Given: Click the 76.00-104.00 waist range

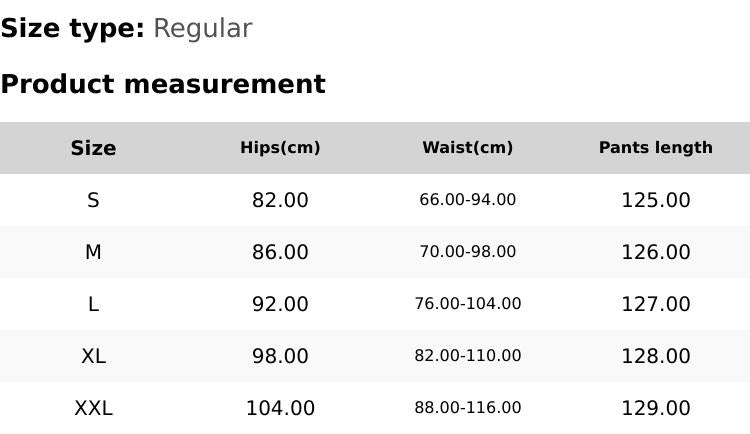Looking at the screenshot, I should 467,304.
